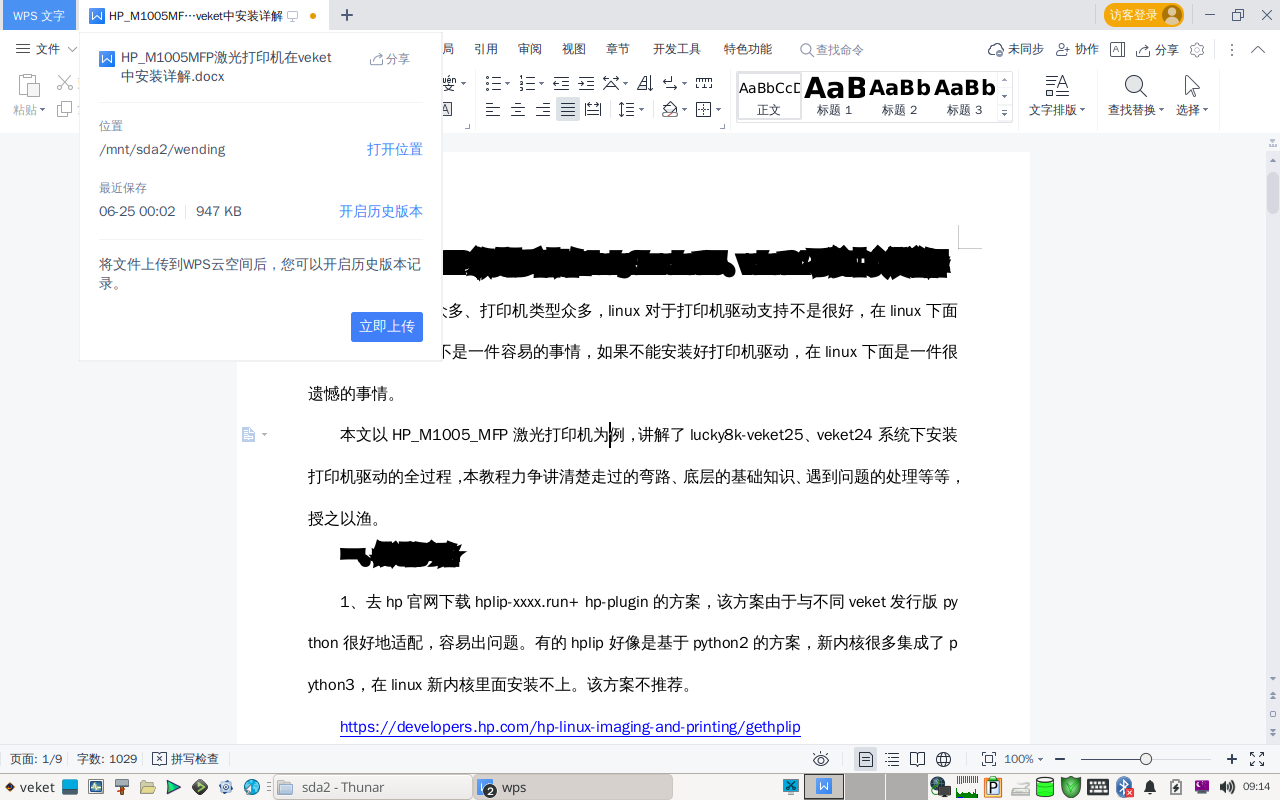The width and height of the screenshot is (1280, 800).
Task: Align text left
Action: tap(493, 110)
